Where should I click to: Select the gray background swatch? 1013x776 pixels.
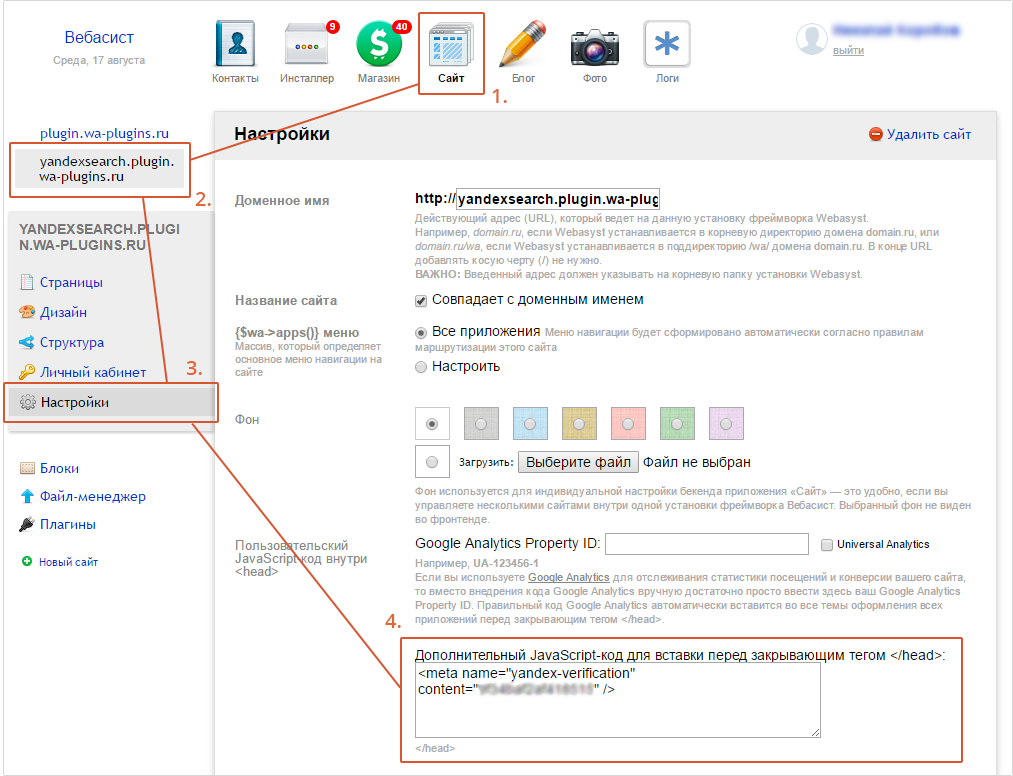[x=481, y=424]
